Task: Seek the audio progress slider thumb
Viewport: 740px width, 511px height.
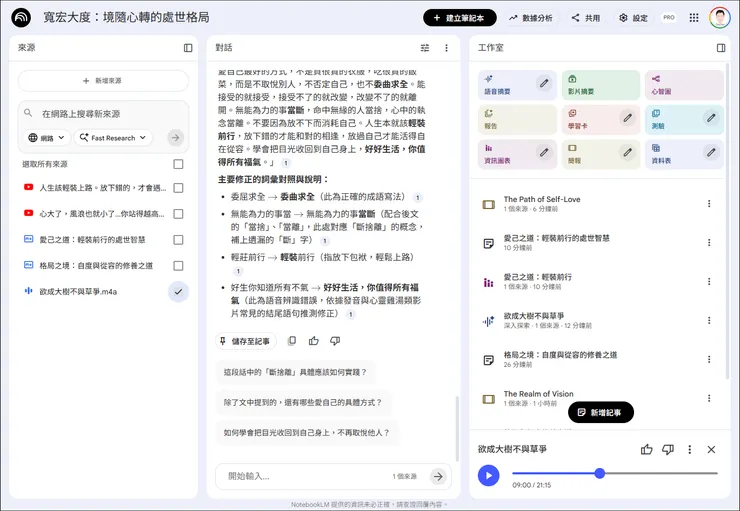Action: pyautogui.click(x=599, y=473)
